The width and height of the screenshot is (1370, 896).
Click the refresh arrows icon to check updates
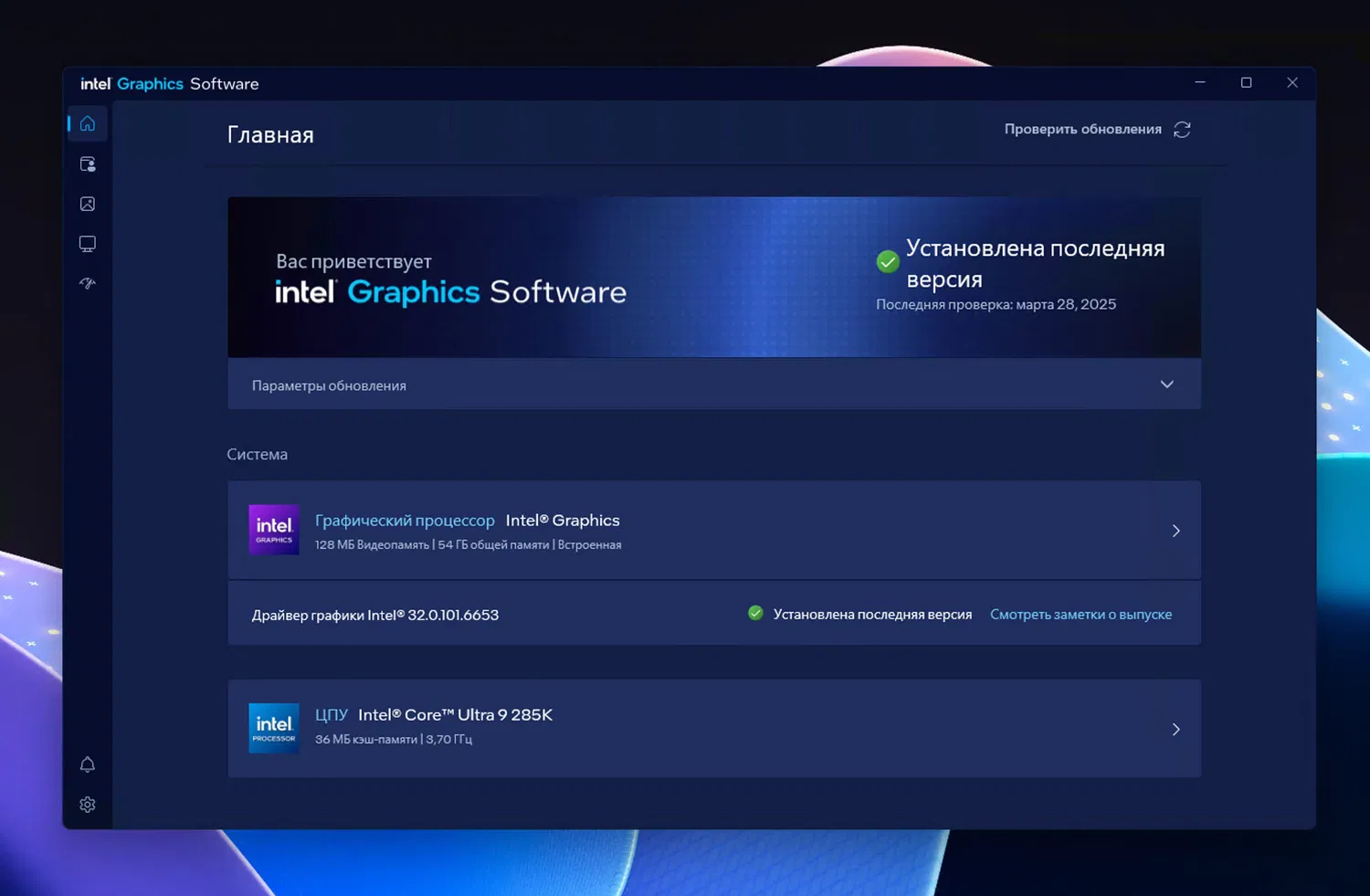point(1182,130)
